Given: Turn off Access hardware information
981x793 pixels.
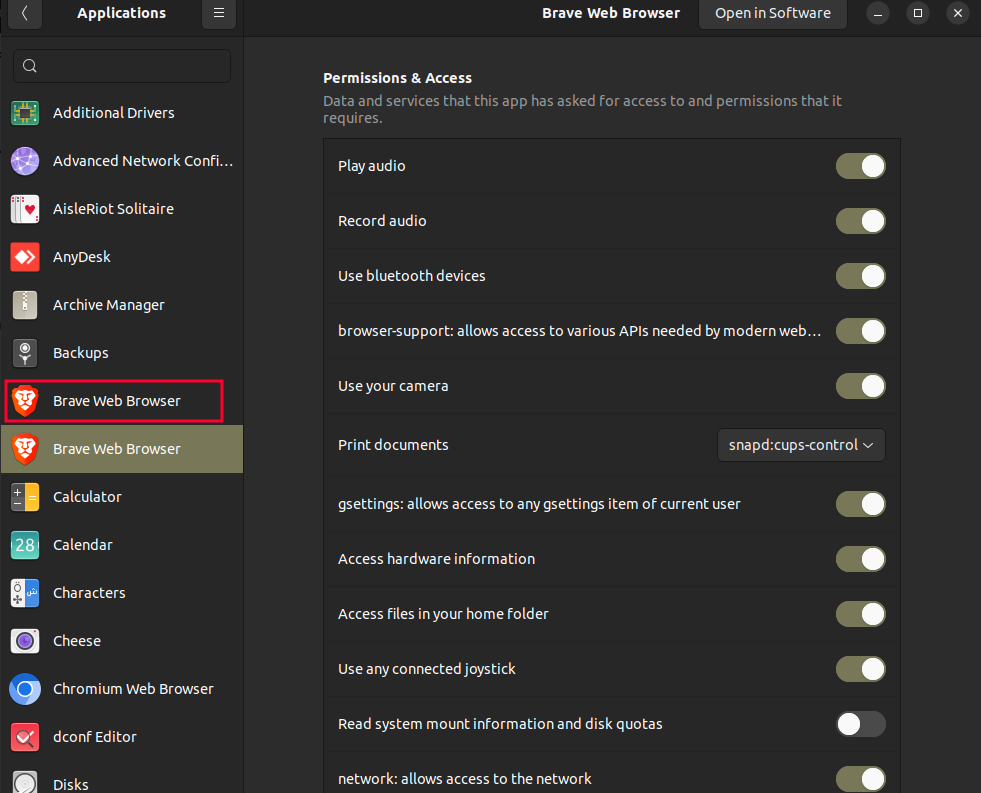Looking at the screenshot, I should [860, 559].
